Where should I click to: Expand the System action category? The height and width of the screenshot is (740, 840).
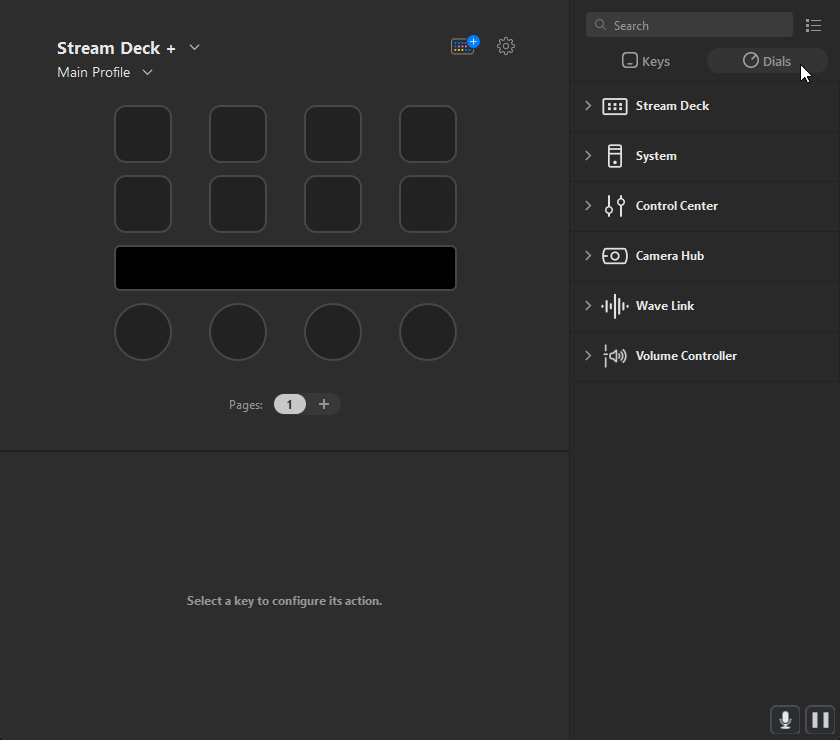(588, 156)
